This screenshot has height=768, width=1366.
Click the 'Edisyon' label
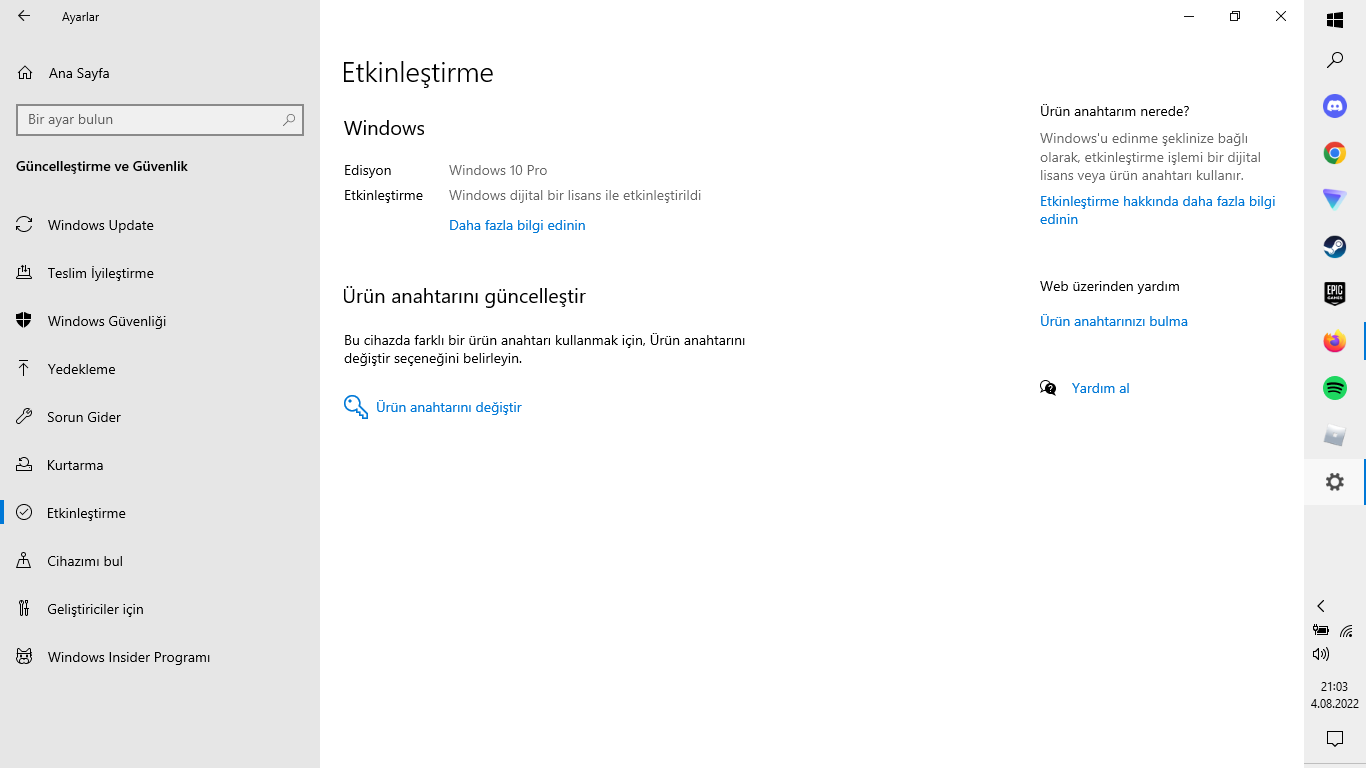click(368, 170)
